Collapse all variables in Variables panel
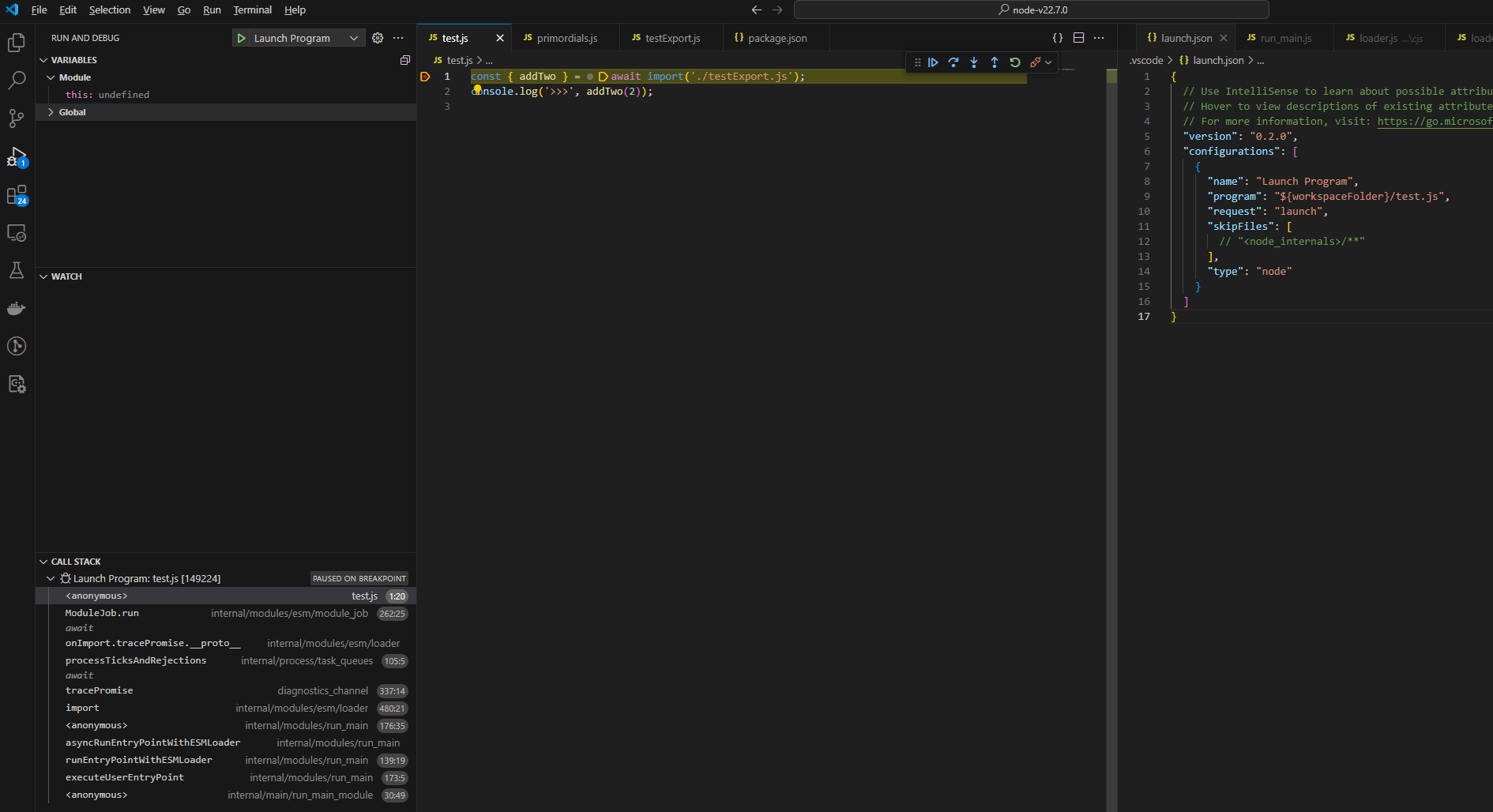The width and height of the screenshot is (1493, 812). (x=405, y=60)
